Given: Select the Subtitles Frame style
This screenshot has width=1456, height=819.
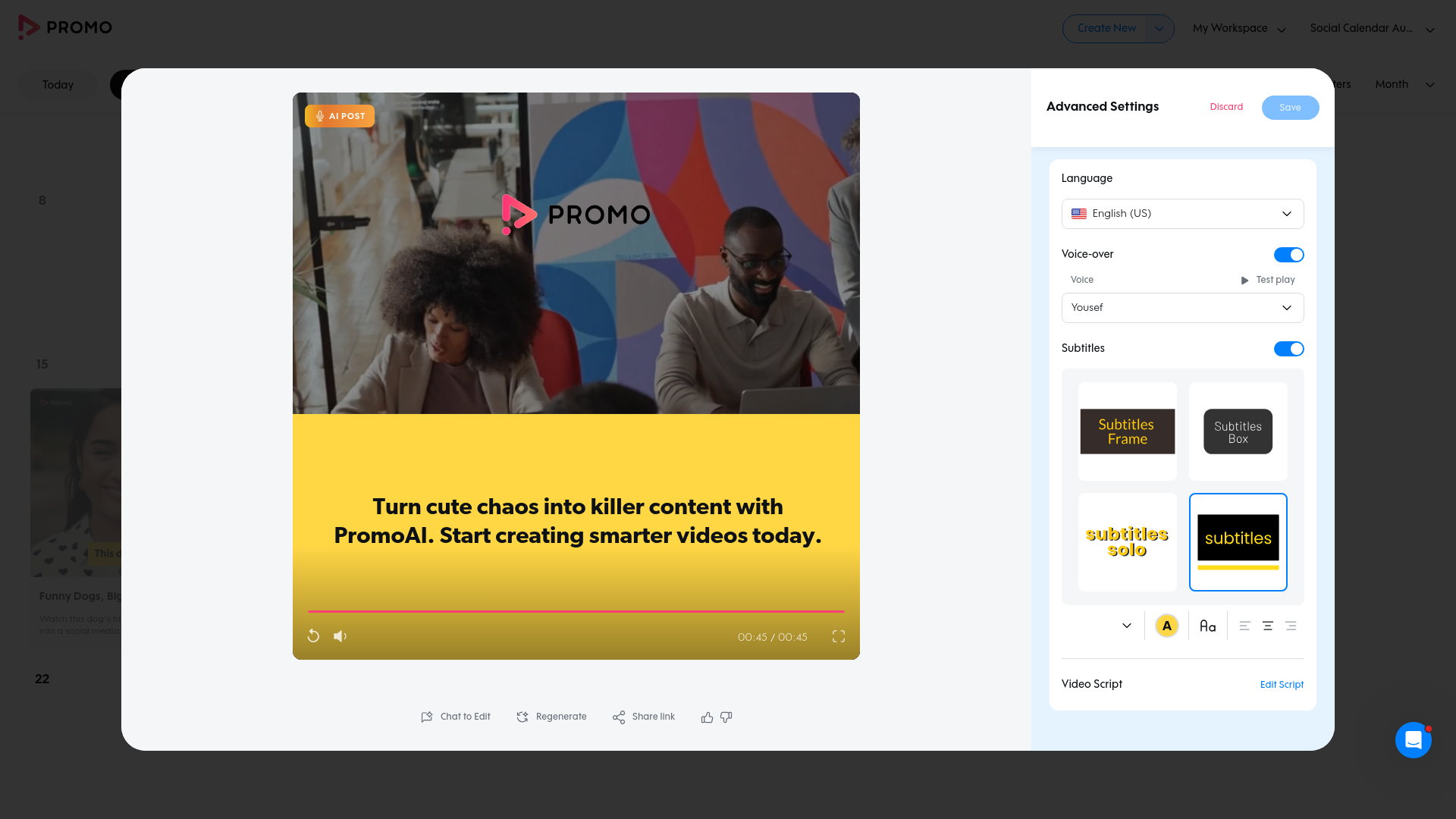Looking at the screenshot, I should tap(1128, 431).
